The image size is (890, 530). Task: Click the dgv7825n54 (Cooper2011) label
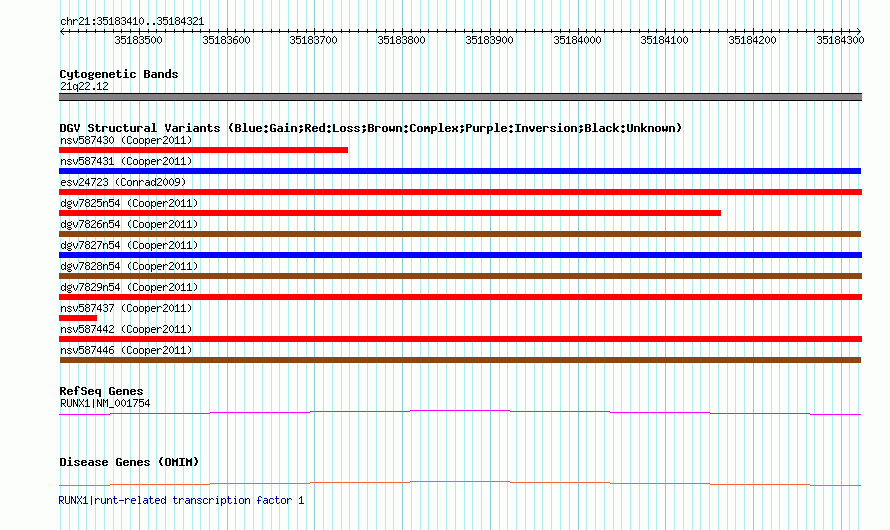click(129, 203)
